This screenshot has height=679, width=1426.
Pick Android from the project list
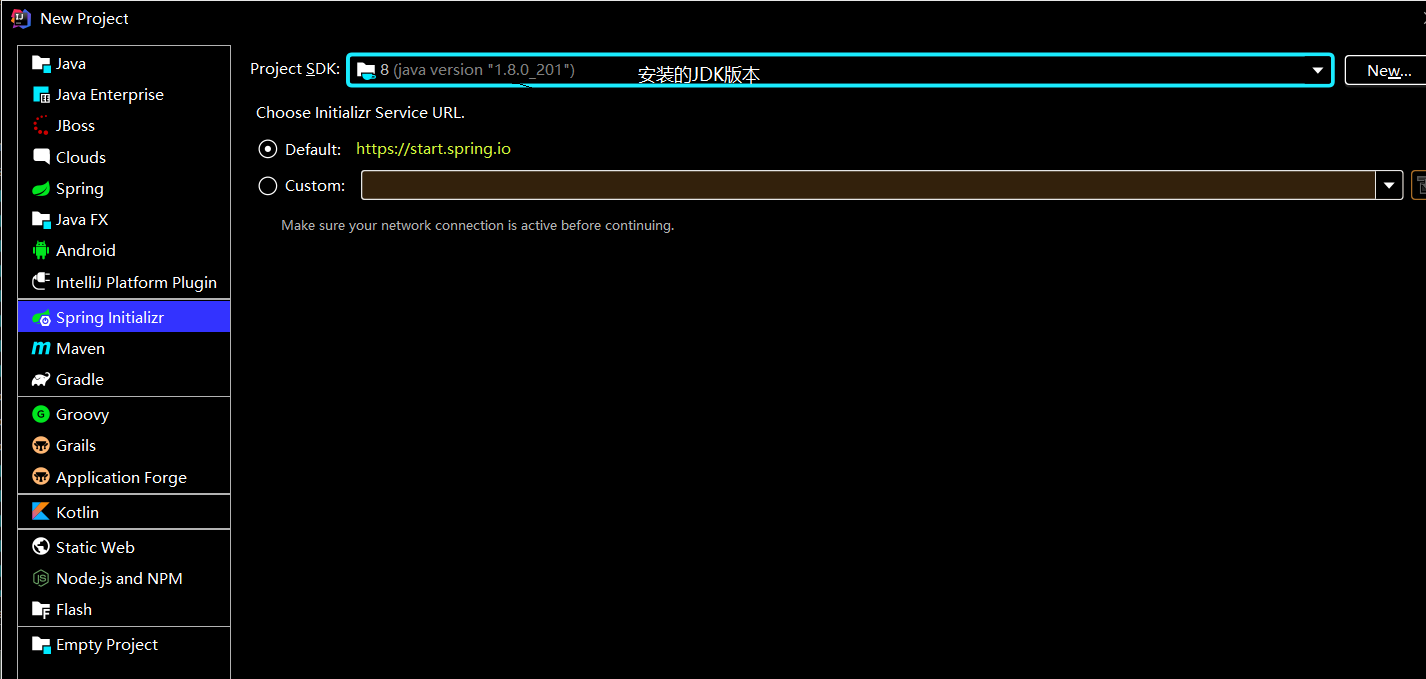(124, 251)
